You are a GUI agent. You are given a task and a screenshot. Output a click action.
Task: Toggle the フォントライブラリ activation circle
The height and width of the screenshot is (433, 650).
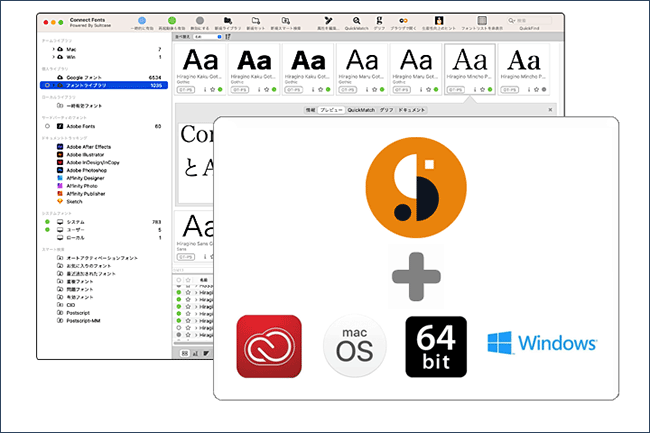[47, 85]
